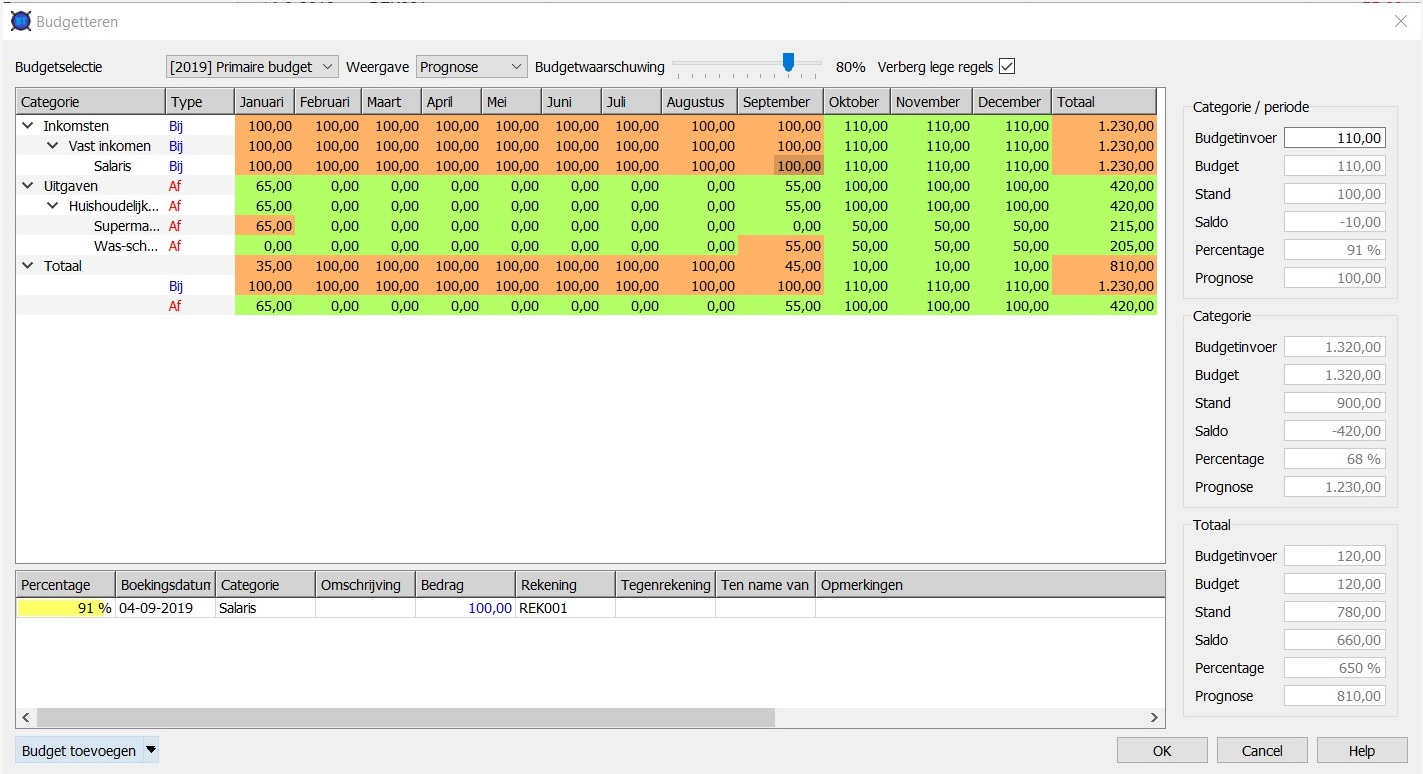Open Help for budgeting
1423x774 pixels.
(1361, 750)
